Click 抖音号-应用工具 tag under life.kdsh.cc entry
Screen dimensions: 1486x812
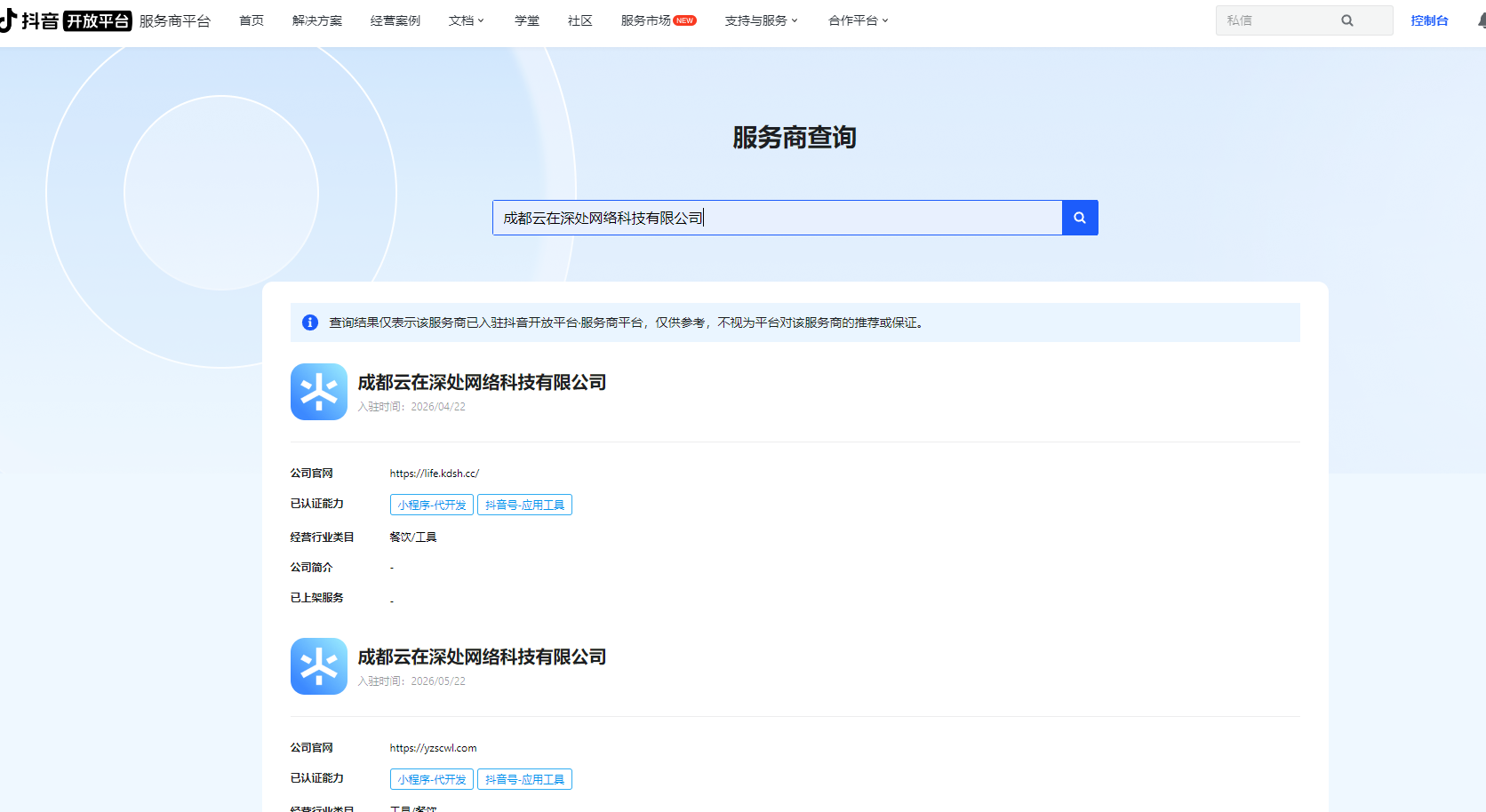pyautogui.click(x=524, y=505)
